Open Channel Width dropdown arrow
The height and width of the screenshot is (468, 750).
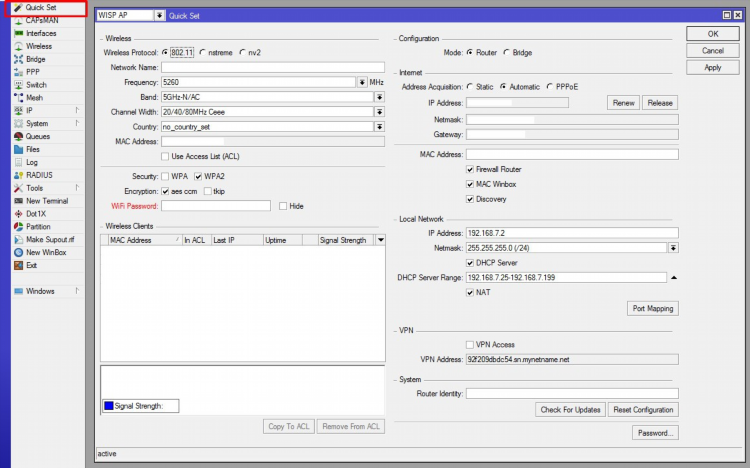pos(379,112)
